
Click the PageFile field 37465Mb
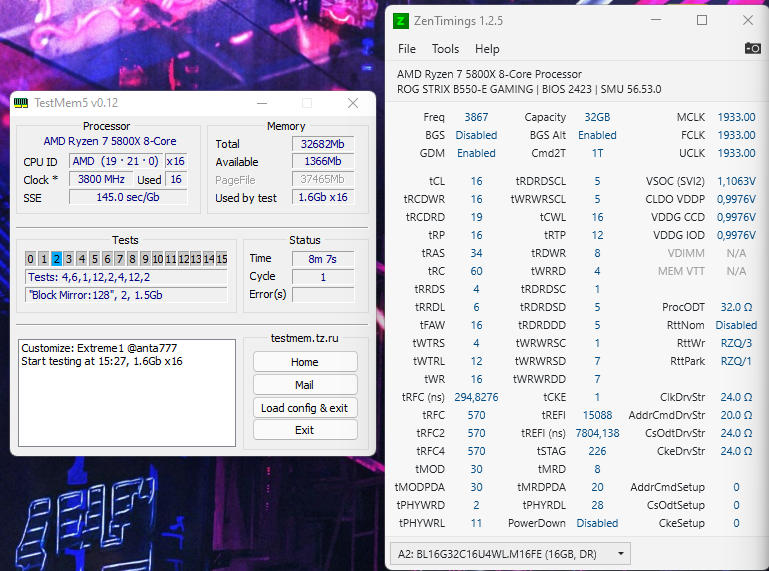pyautogui.click(x=323, y=179)
